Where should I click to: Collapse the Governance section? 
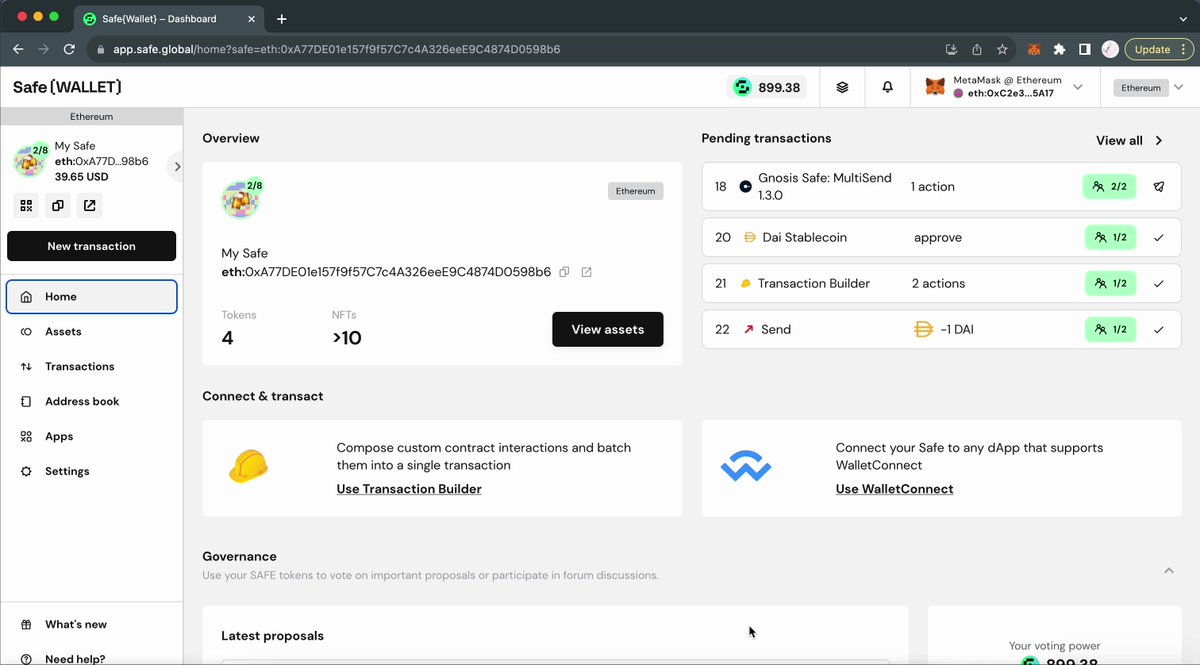[1169, 570]
